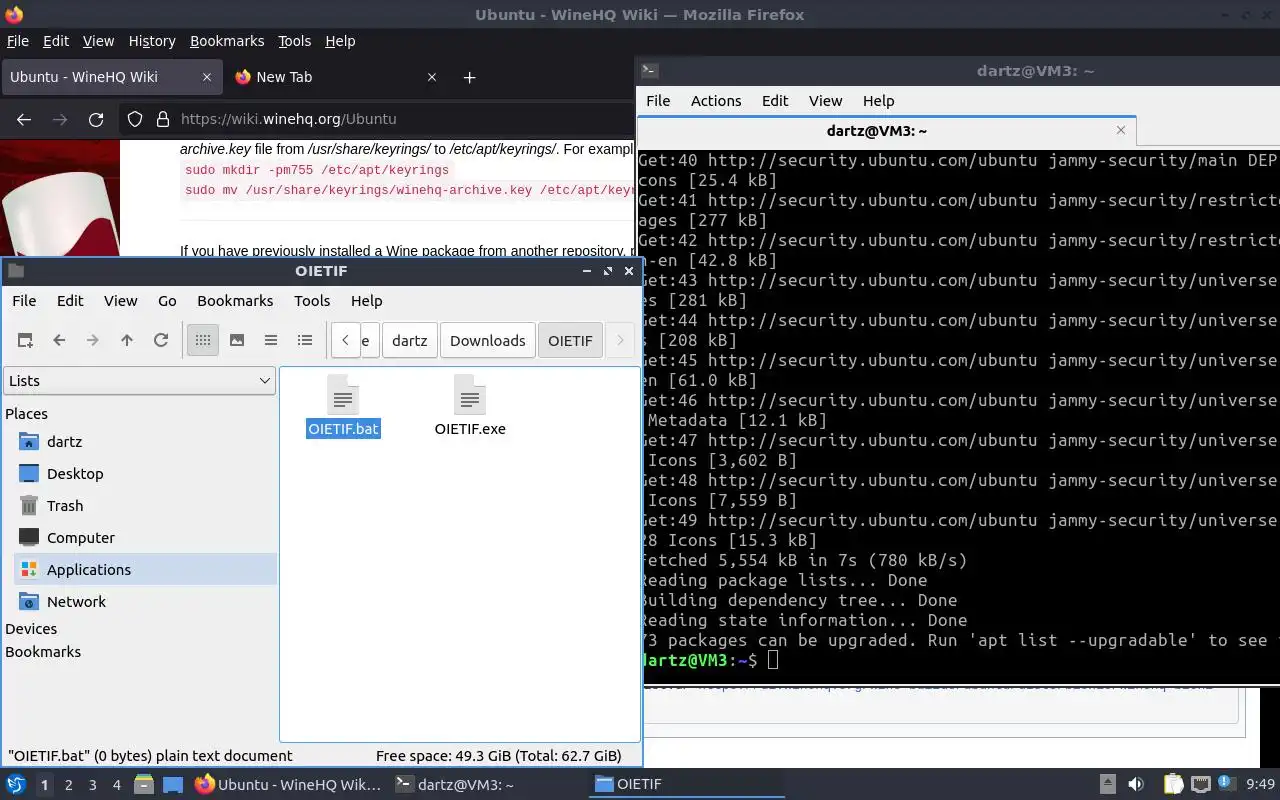The width and height of the screenshot is (1280, 800).
Task: Click the tracking protection shield icon
Action: point(135,119)
